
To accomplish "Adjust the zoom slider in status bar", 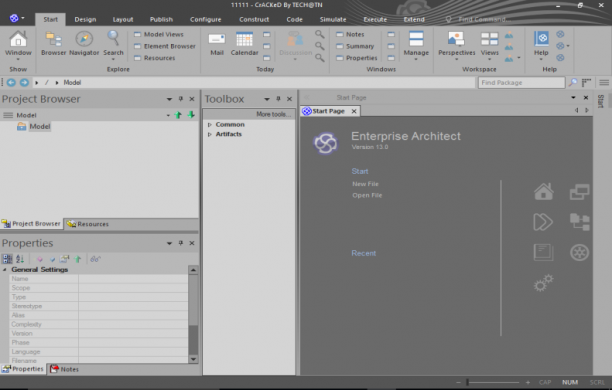I will click(467, 383).
